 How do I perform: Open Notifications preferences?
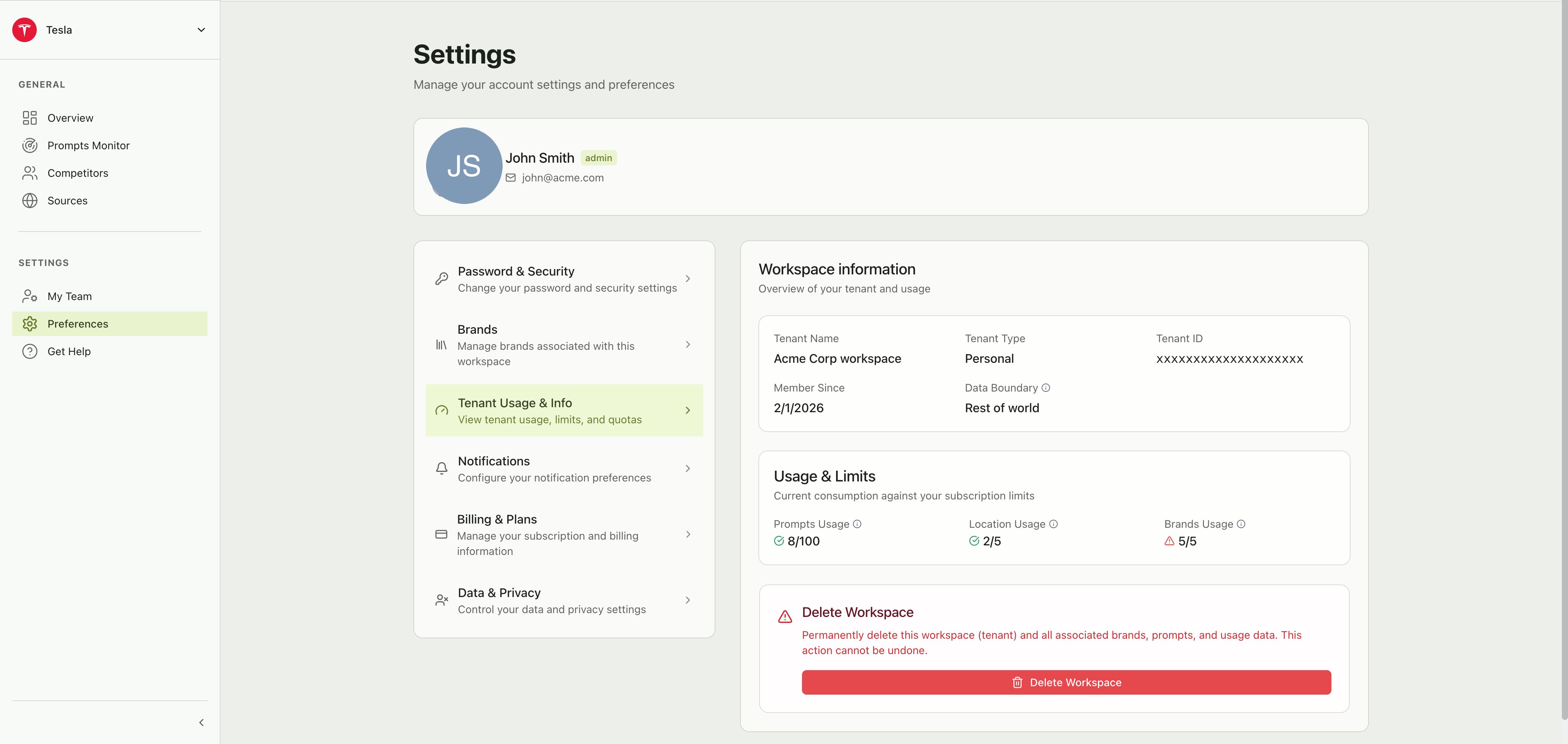pos(564,468)
